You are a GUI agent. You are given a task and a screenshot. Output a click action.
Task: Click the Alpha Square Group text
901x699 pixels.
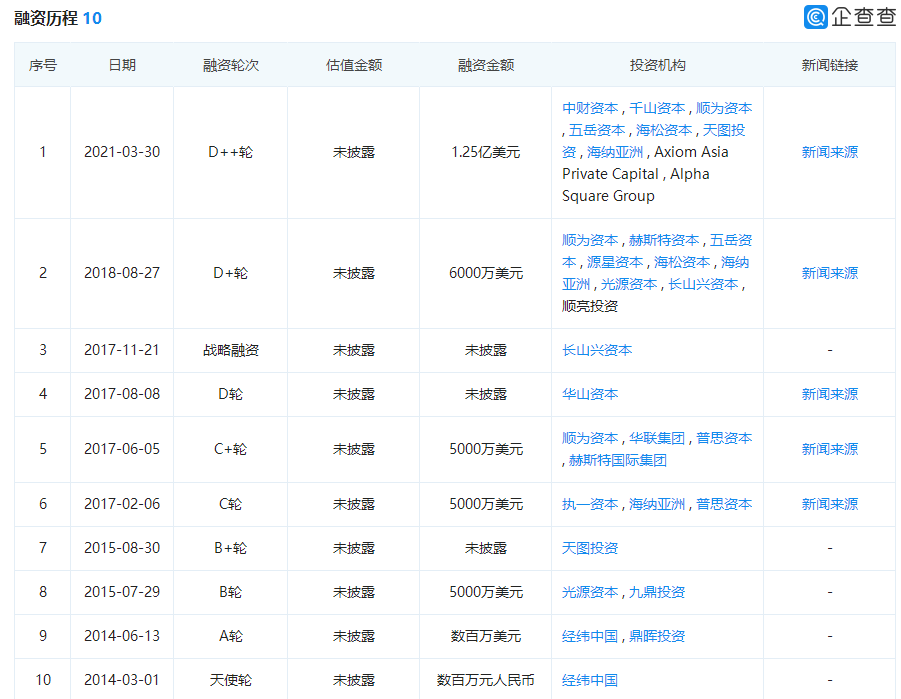tap(636, 185)
